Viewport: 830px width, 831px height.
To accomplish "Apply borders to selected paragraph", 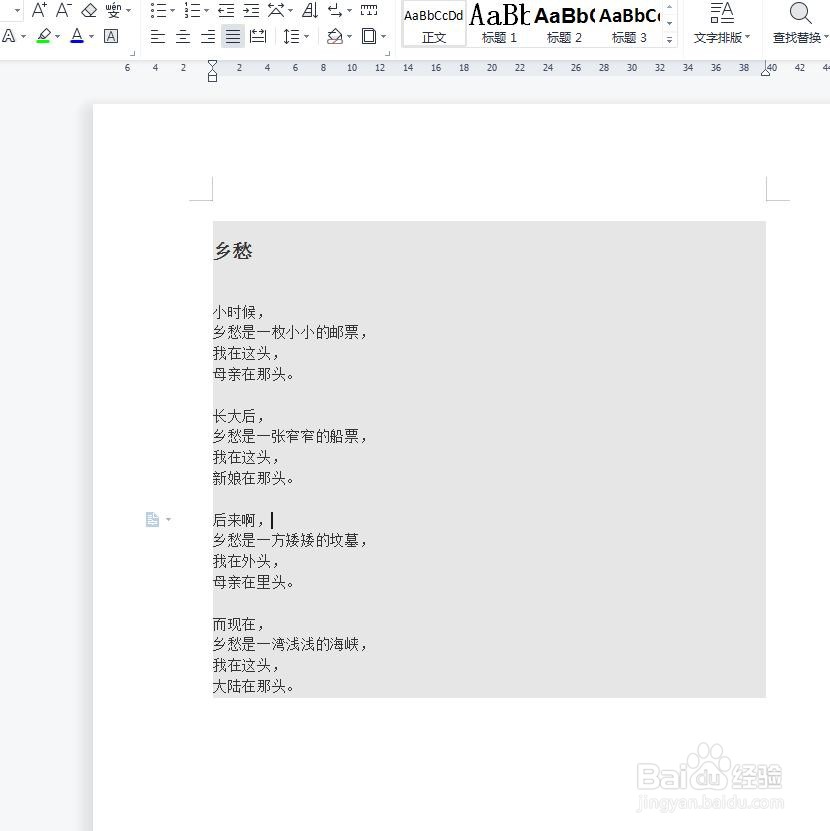I will [369, 36].
